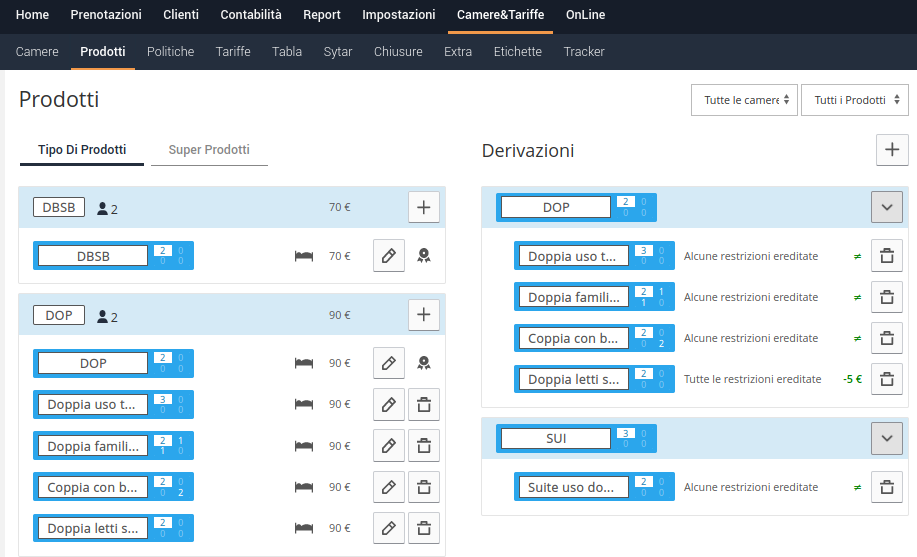Image resolution: width=917 pixels, height=557 pixels.
Task: Click bed icon in Doppia letti s... row
Action: click(304, 528)
